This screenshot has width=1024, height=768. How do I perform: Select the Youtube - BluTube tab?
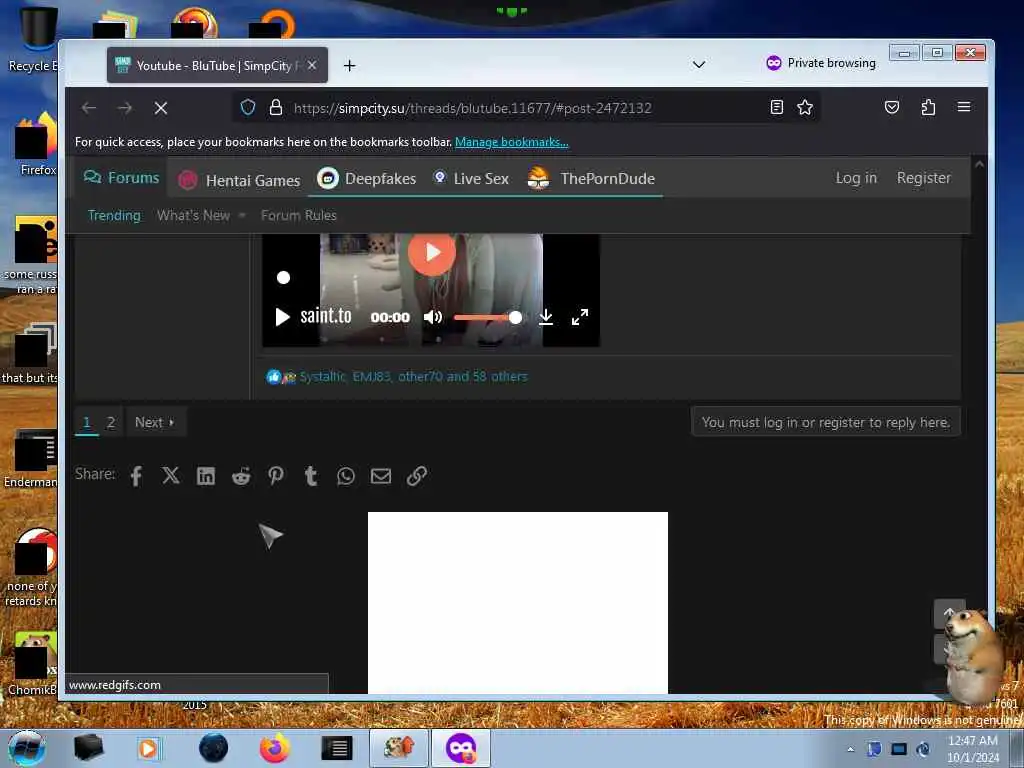pyautogui.click(x=217, y=65)
